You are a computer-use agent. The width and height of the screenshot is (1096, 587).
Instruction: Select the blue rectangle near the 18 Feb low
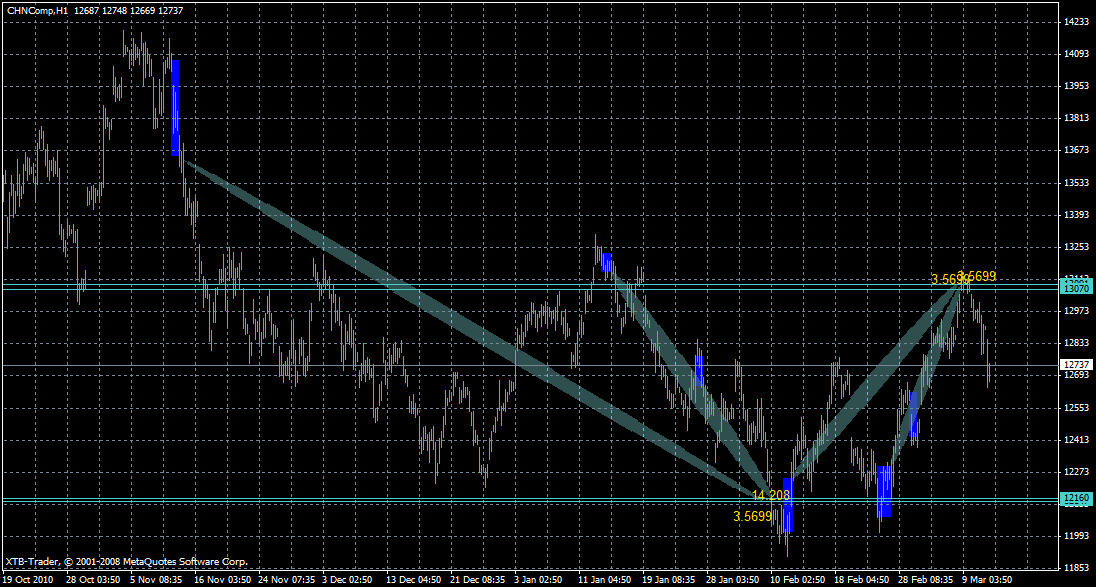click(885, 491)
